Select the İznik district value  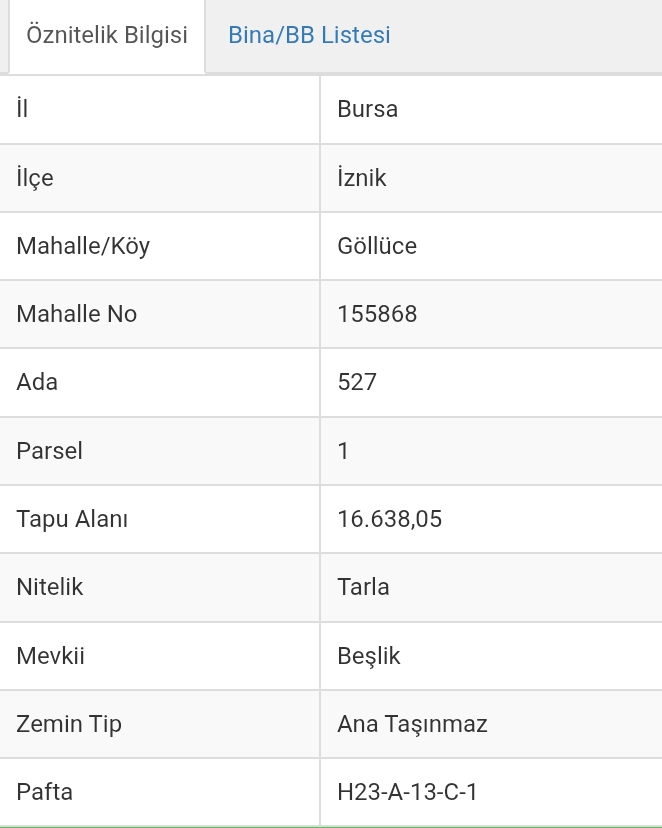(x=362, y=178)
